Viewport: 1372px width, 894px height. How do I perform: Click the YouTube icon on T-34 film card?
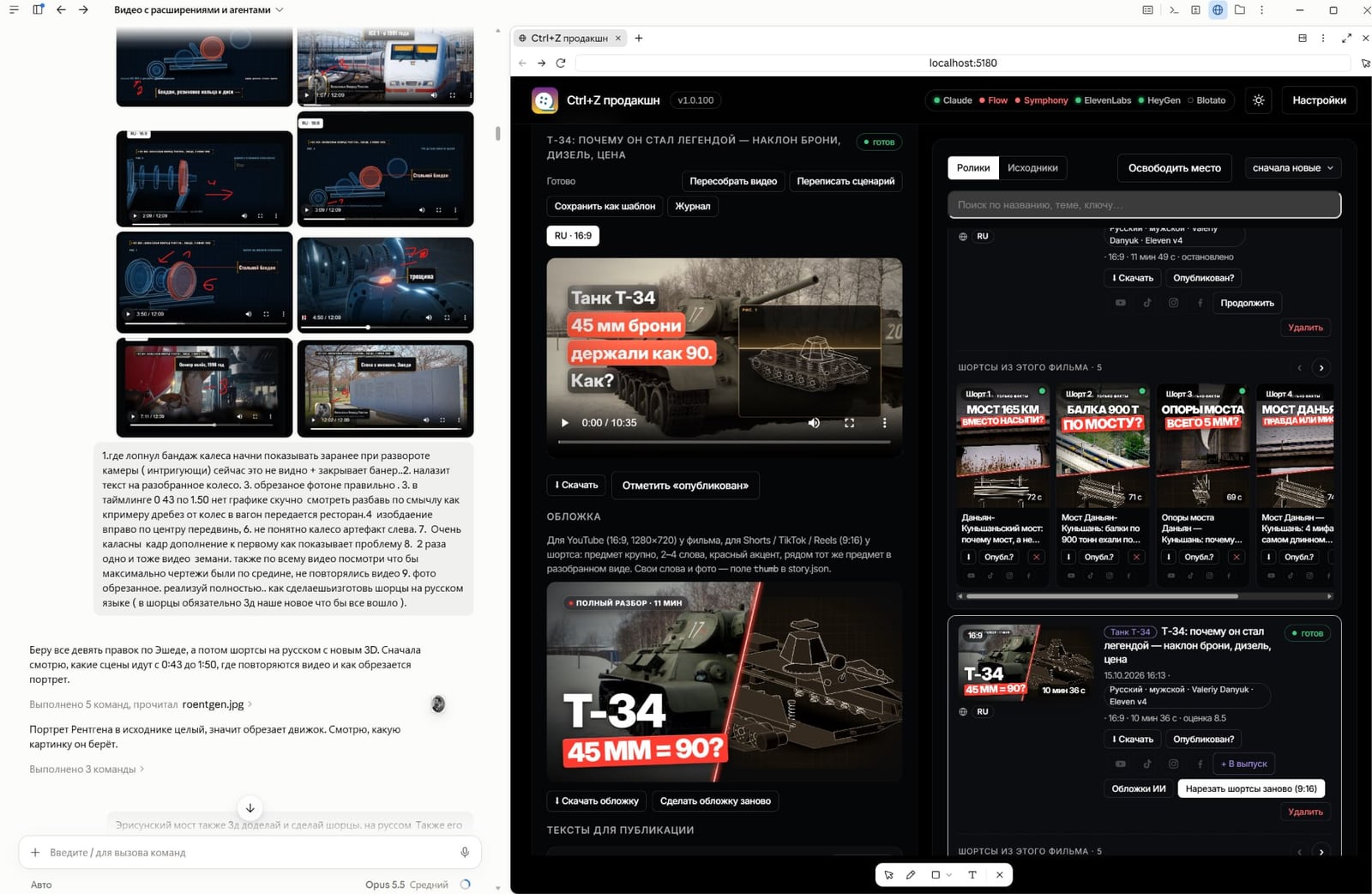[x=1120, y=764]
